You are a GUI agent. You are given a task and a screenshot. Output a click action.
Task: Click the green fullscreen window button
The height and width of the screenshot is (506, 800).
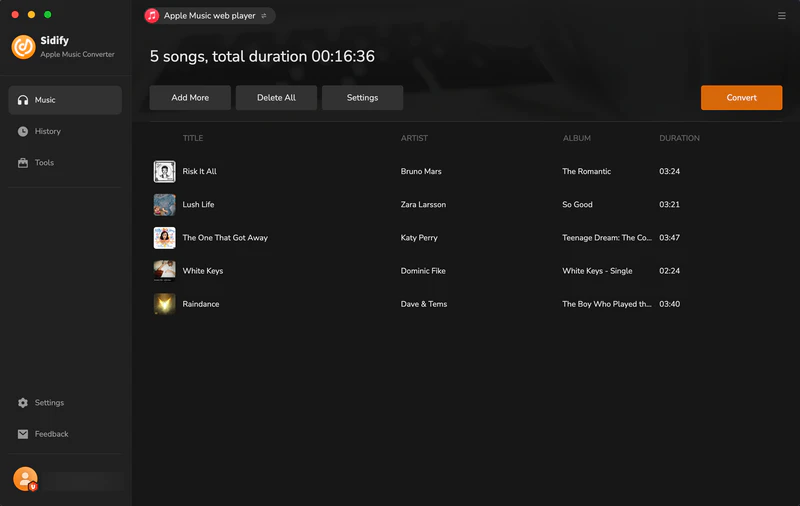coord(47,15)
